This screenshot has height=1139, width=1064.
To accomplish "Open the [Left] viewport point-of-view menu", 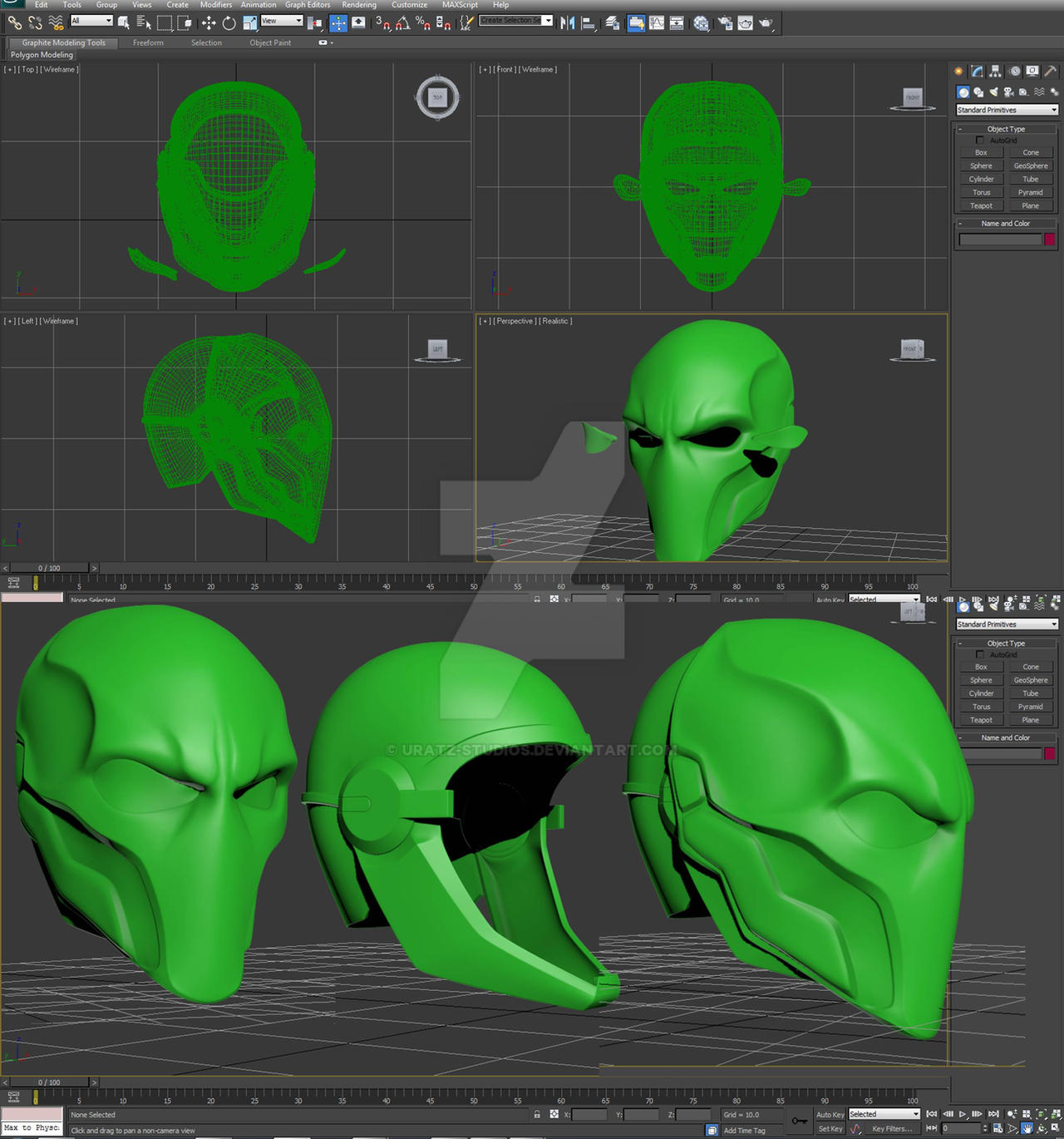I will (27, 321).
